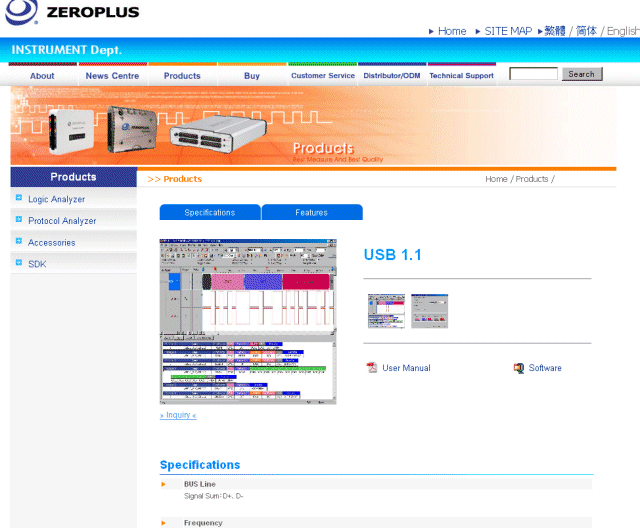Open the Buy menu
This screenshot has width=640, height=528.
pos(252,76)
